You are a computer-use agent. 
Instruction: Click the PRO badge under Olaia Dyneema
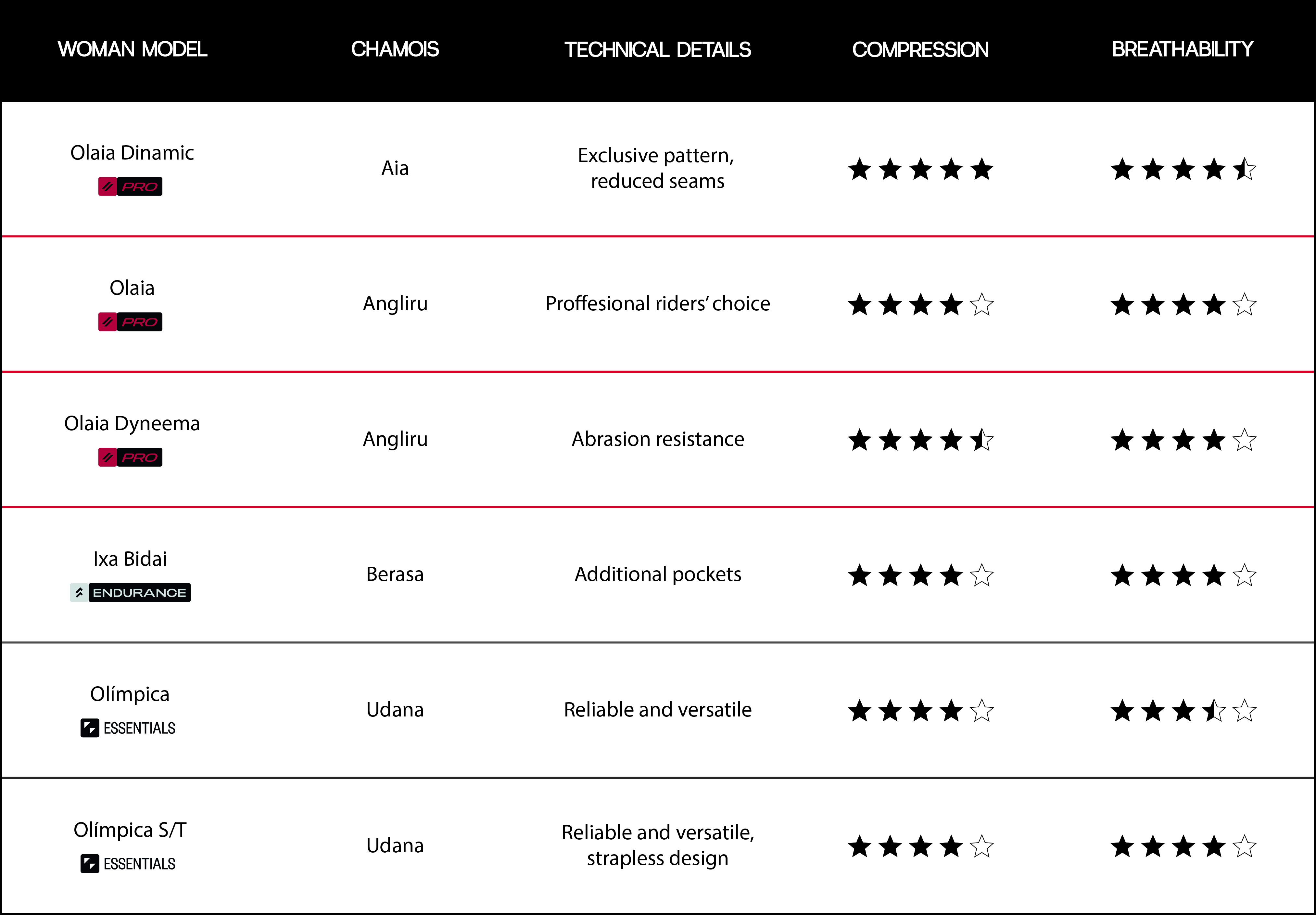coord(130,457)
